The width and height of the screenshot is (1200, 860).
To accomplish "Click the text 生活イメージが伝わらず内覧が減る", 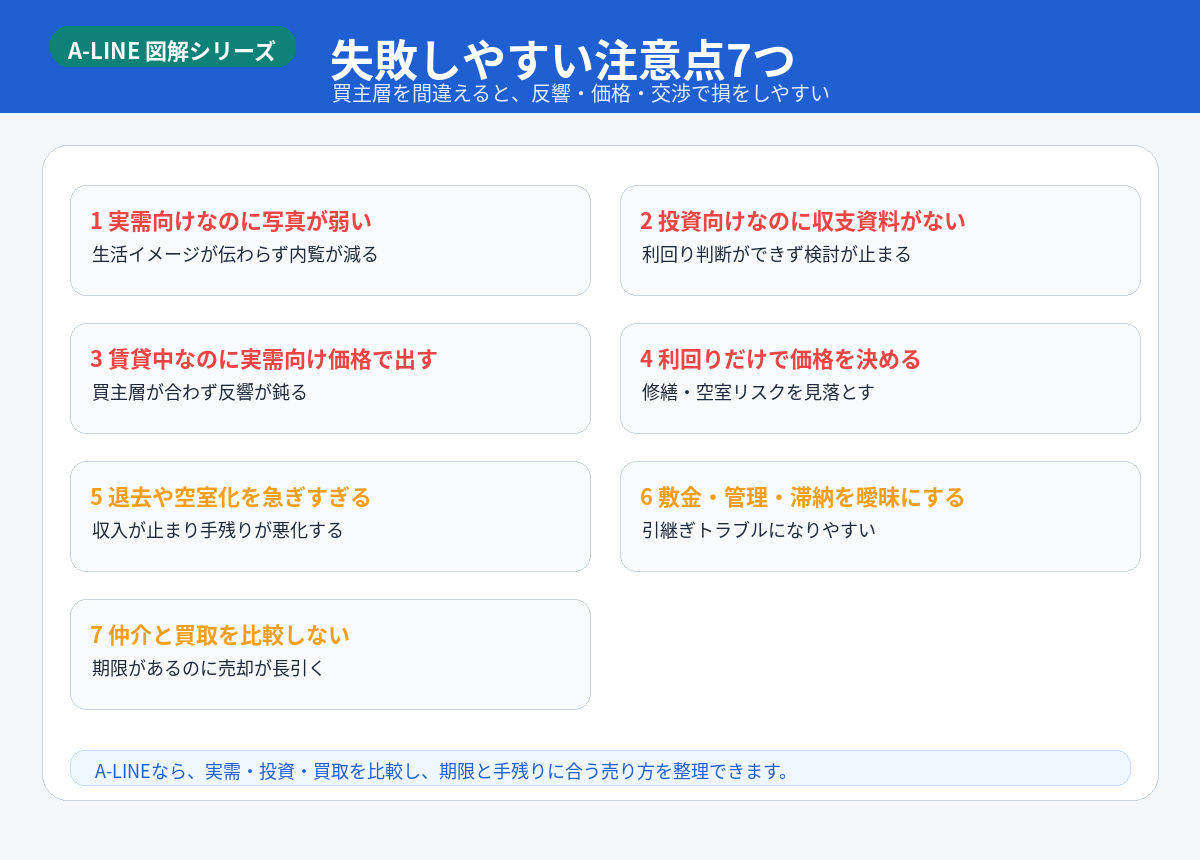I will pos(235,254).
